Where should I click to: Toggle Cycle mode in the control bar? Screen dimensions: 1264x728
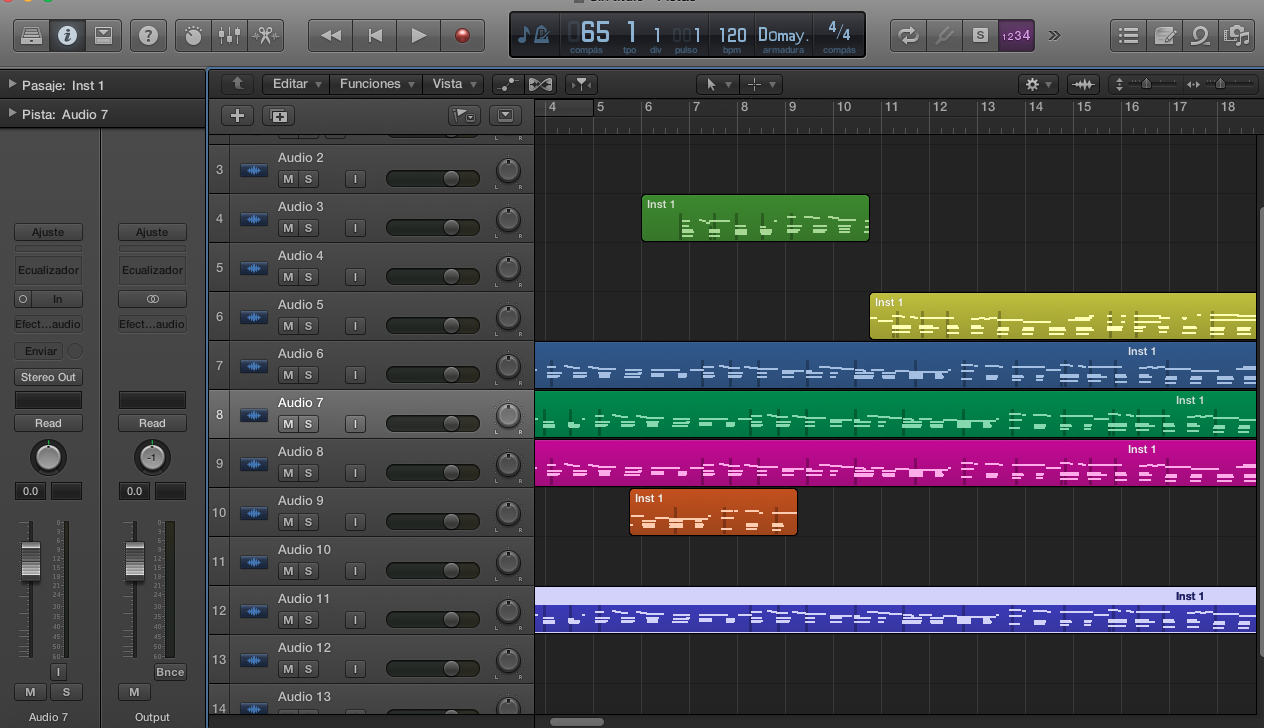[x=908, y=36]
